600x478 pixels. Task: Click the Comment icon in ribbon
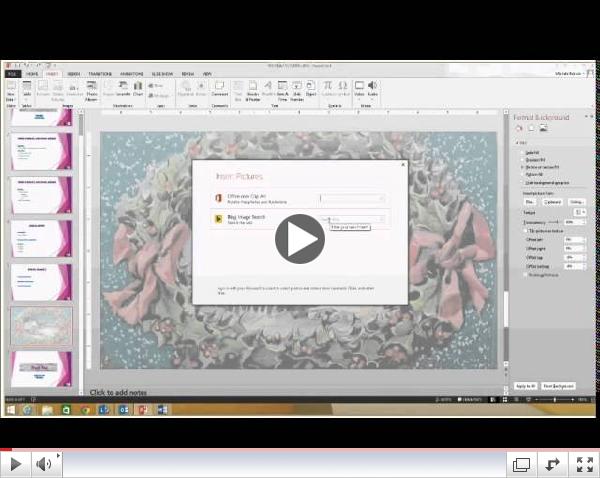tap(220, 89)
